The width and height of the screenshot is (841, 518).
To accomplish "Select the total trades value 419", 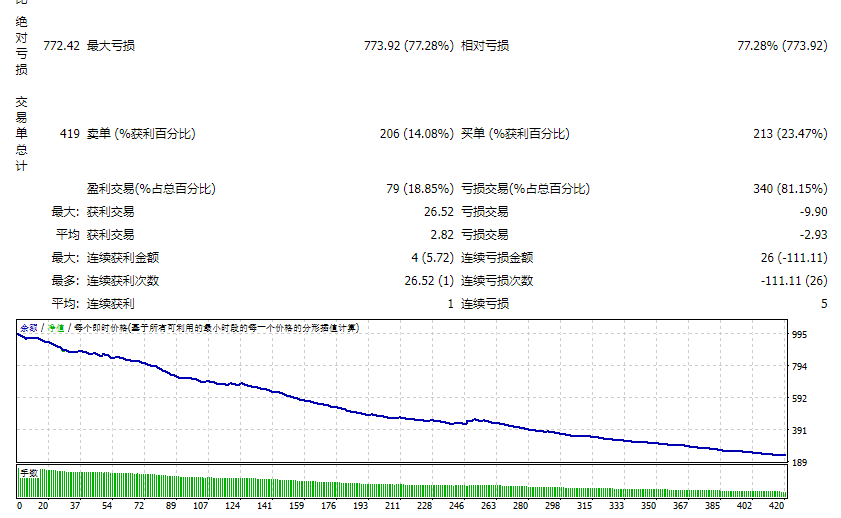I will point(70,134).
